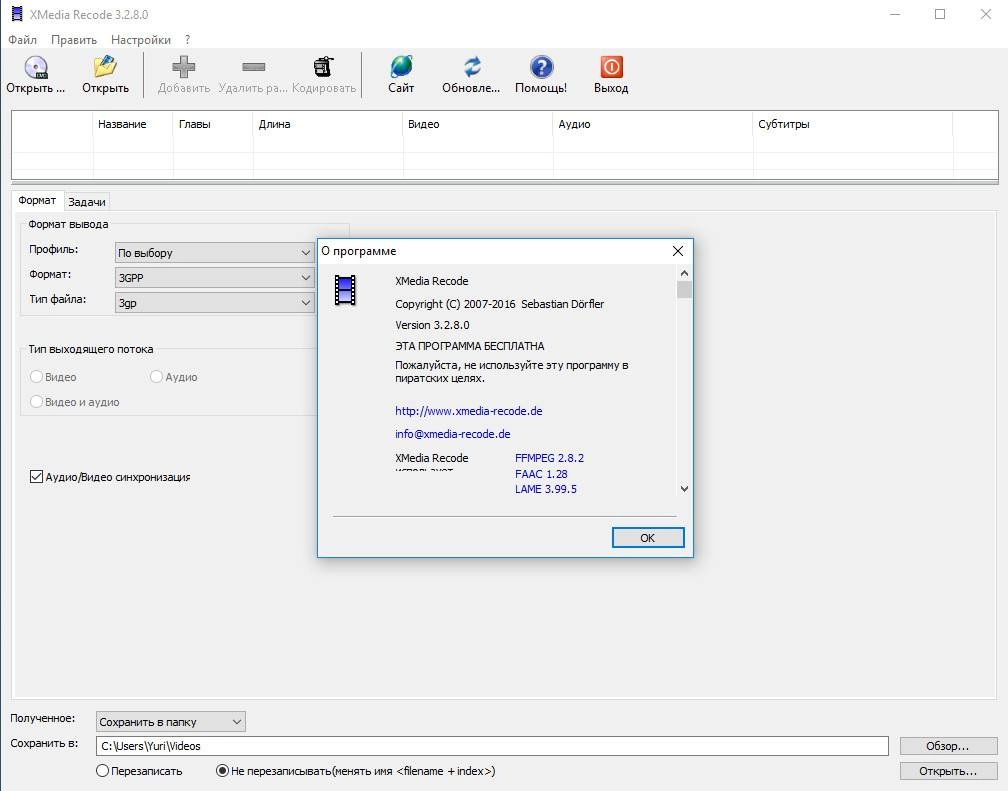Expand the Сохранить в папку dropdown
The width and height of the screenshot is (1008, 791).
(x=170, y=722)
